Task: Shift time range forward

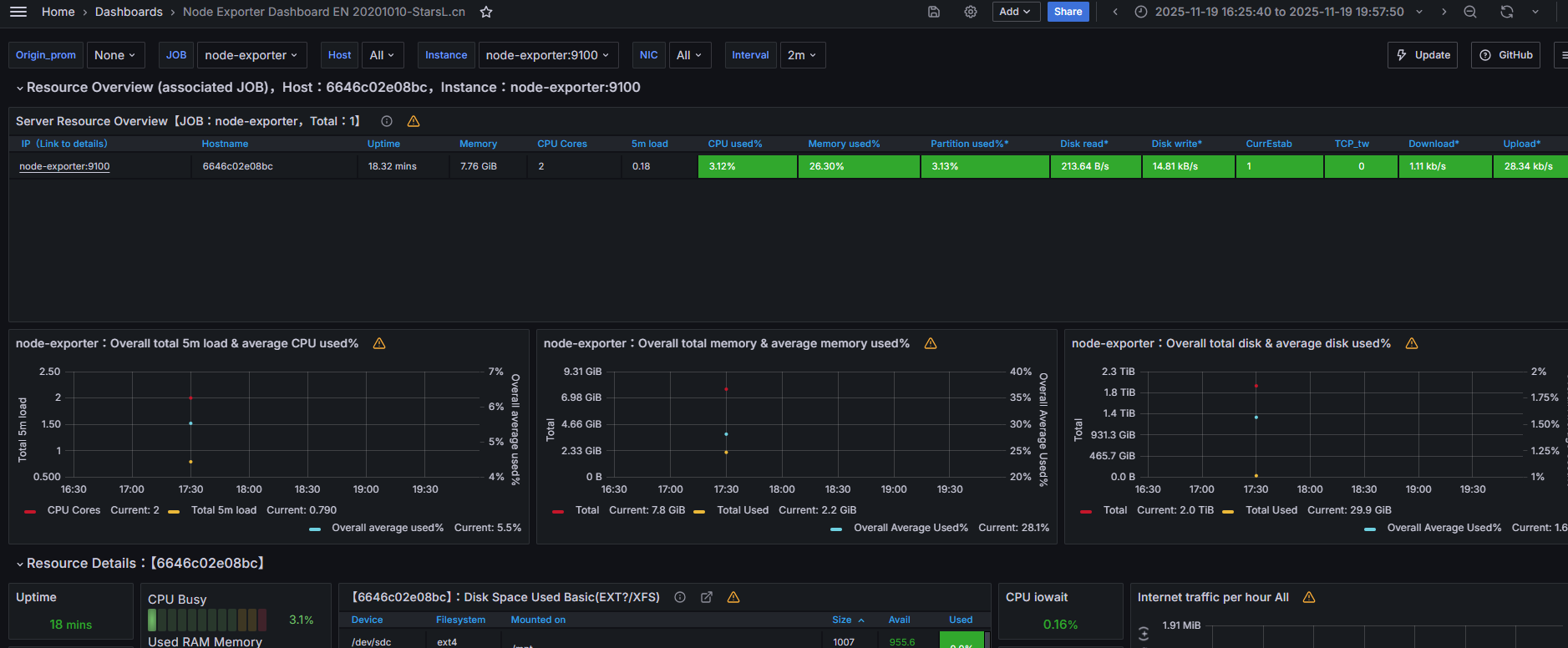Action: point(1444,12)
